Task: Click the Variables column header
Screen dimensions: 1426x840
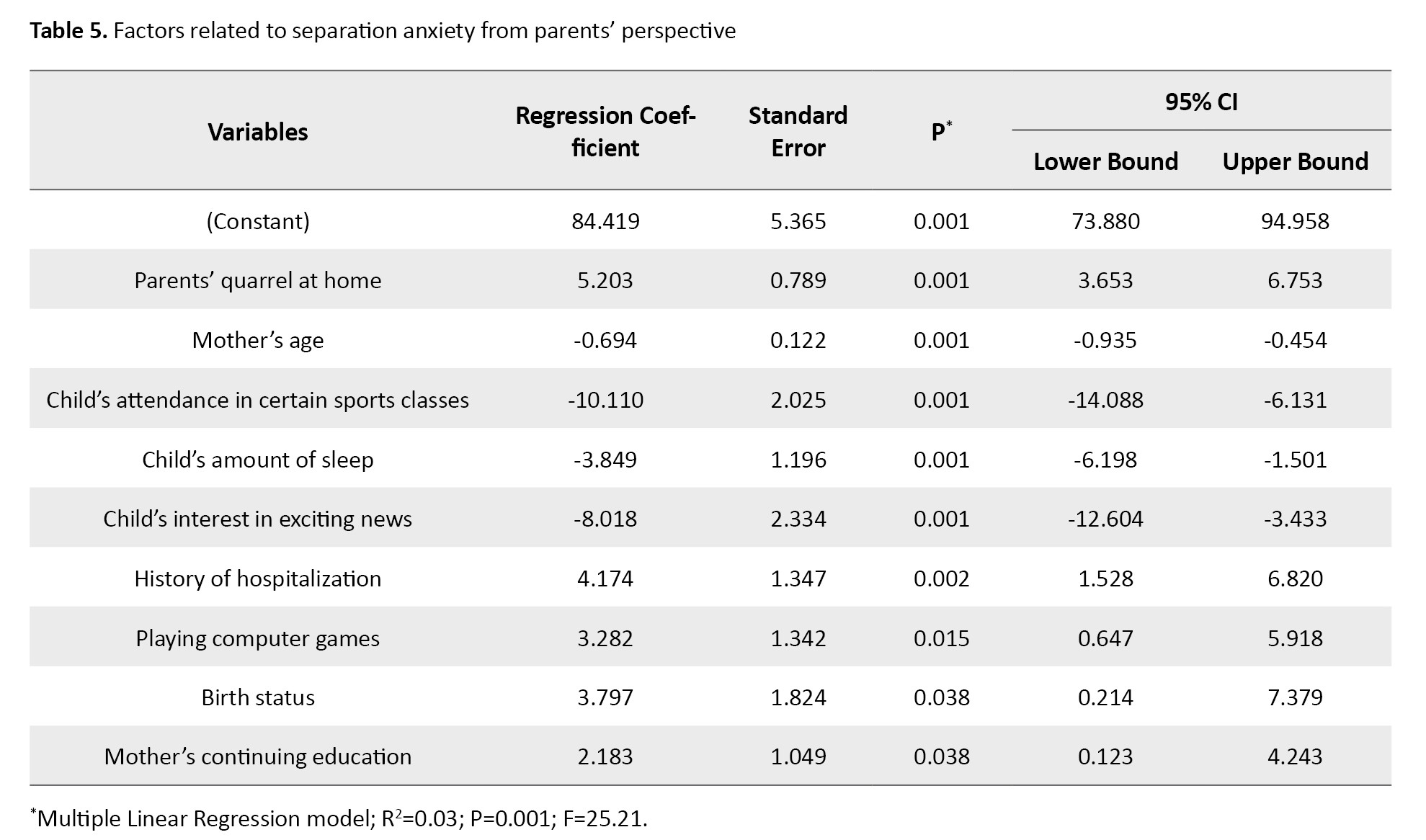Action: 257,132
